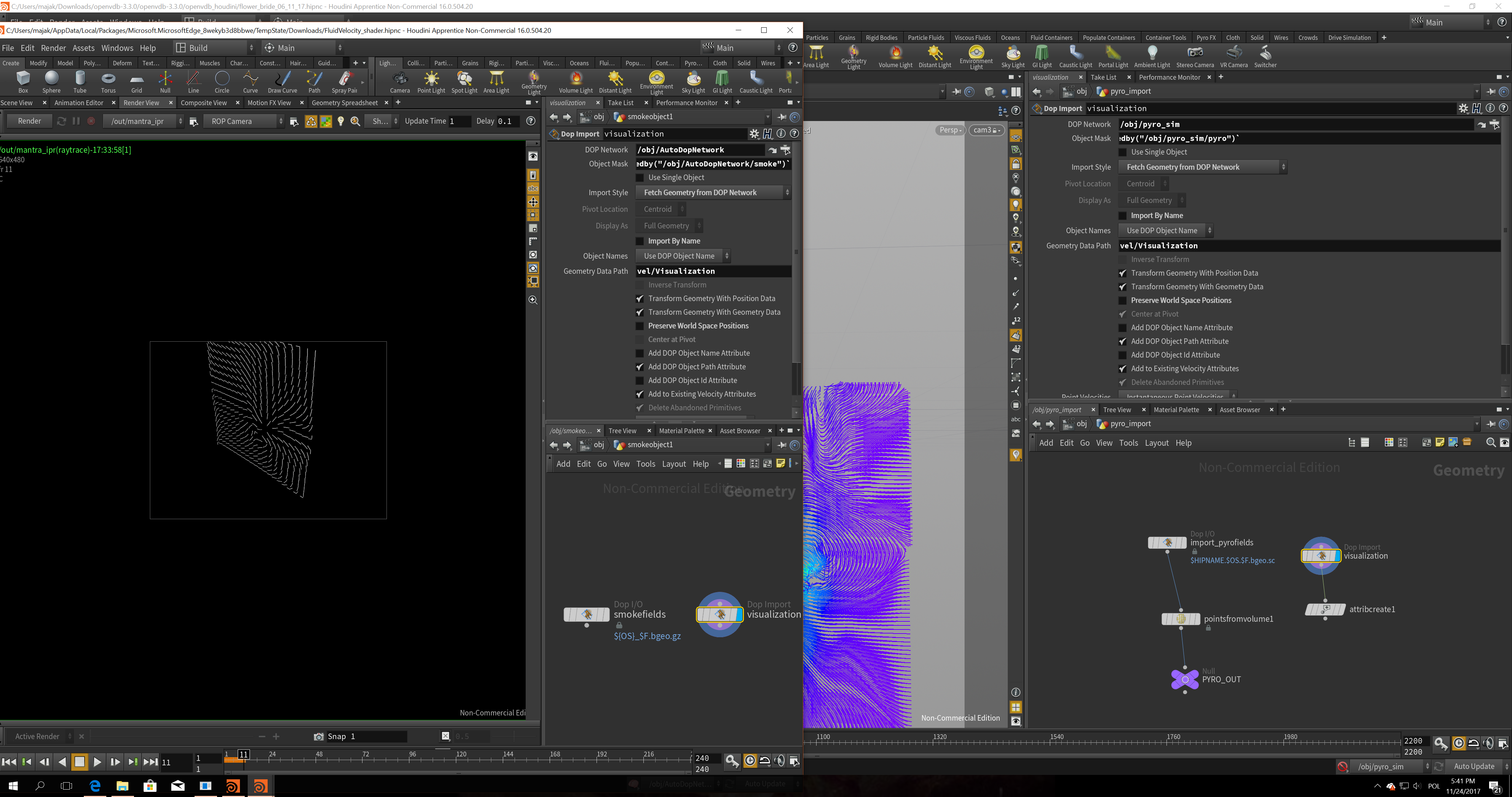Select the PYRO_OUT null node
The height and width of the screenshot is (797, 1512).
click(1185, 679)
